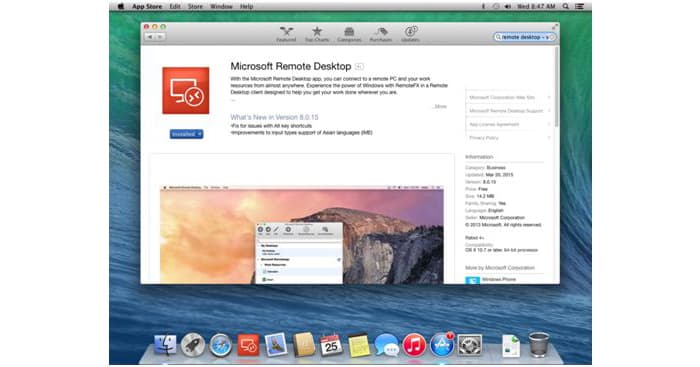
Task: Click the Information section heading
Action: pyautogui.click(x=479, y=157)
